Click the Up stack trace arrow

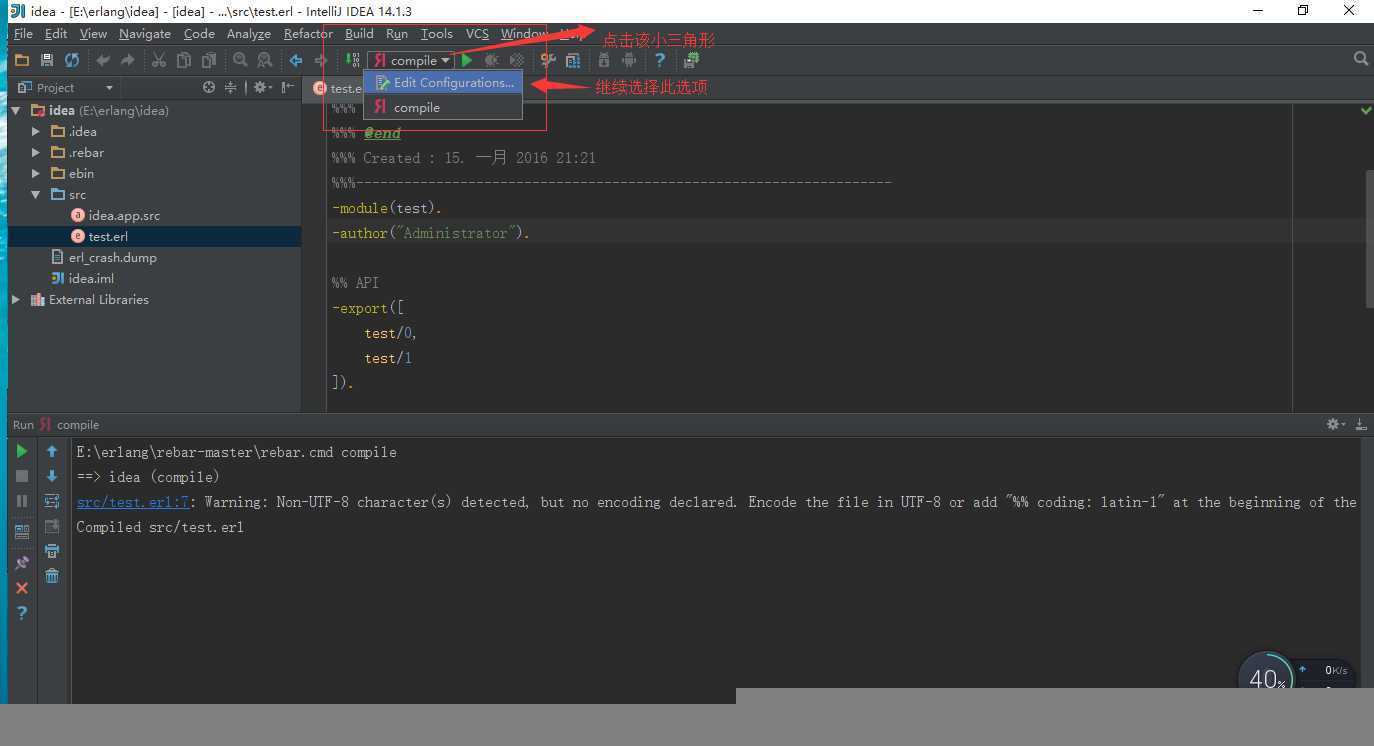coord(52,451)
